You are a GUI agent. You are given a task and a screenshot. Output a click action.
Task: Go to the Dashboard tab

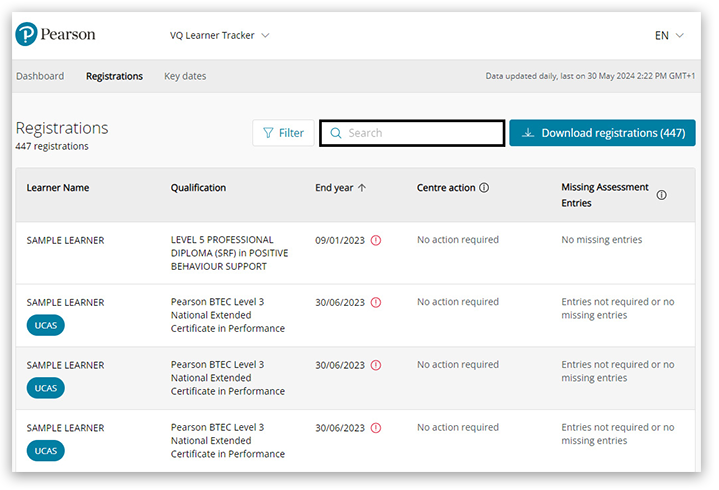click(x=40, y=76)
